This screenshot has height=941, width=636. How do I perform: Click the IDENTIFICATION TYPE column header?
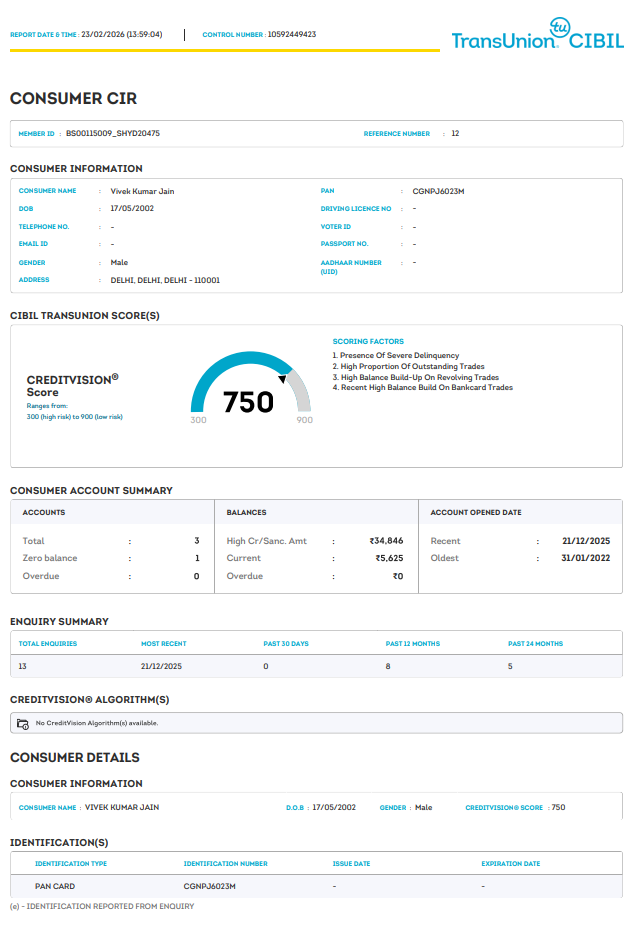point(71,864)
